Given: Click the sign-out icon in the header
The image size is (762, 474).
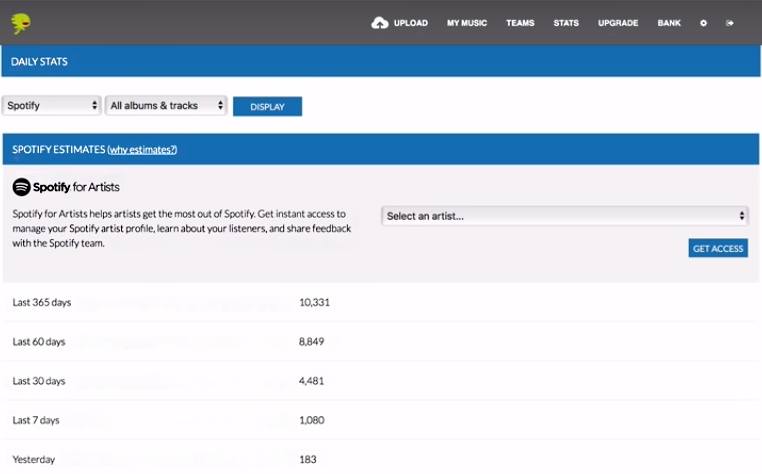Looking at the screenshot, I should click(x=729, y=23).
